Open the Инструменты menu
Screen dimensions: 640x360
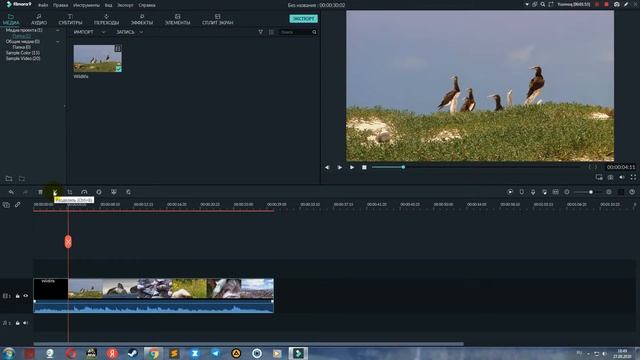86,5
